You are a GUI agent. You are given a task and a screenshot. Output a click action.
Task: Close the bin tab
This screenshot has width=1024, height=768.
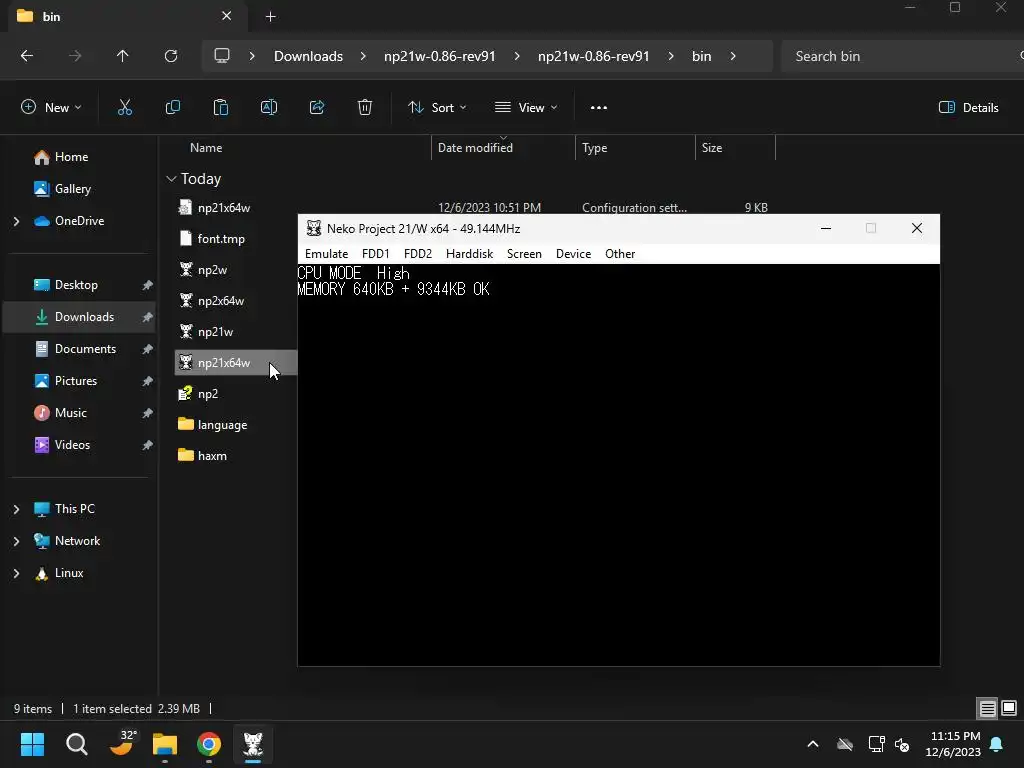coord(226,16)
